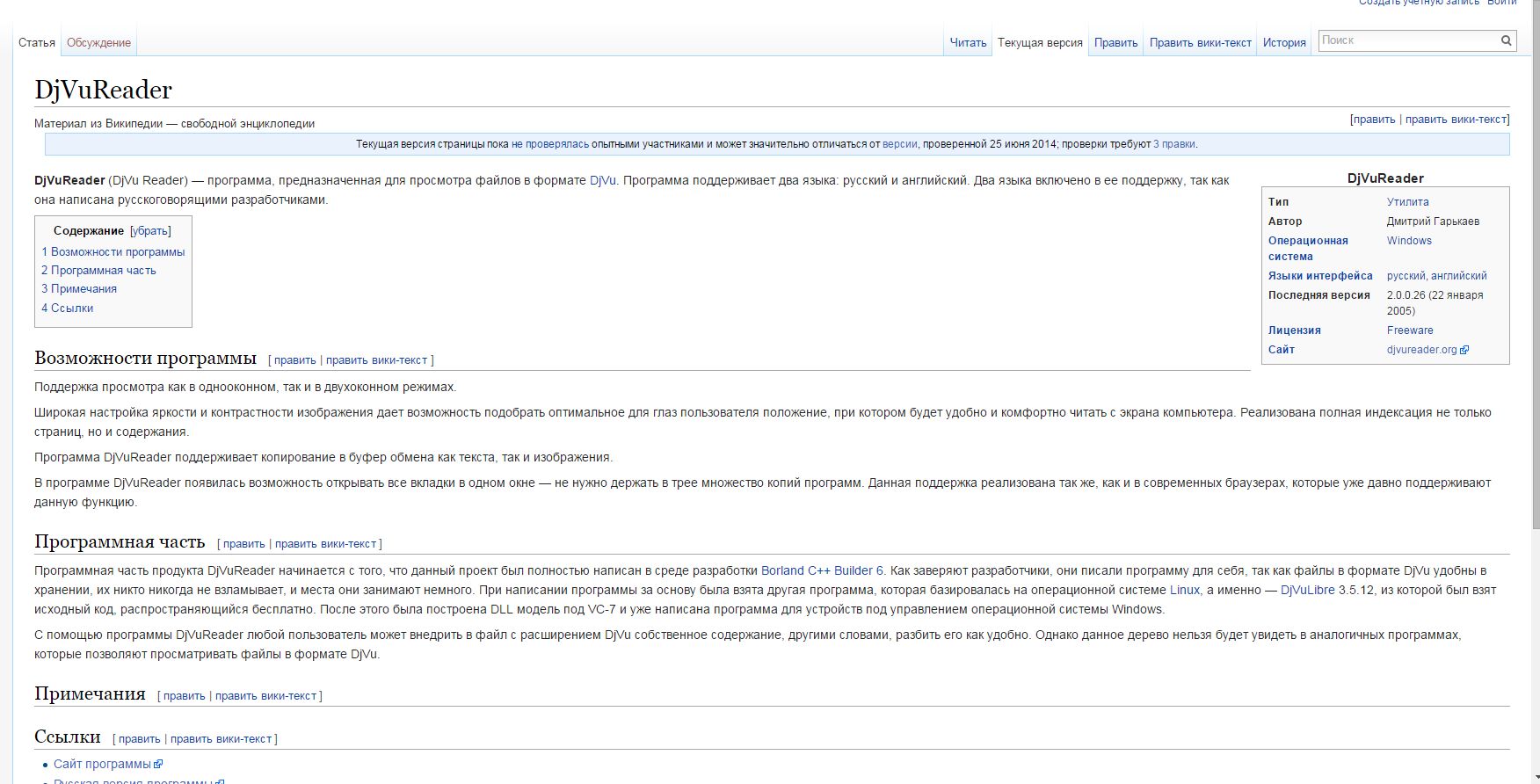
Task: Click external link icon beside djvureader.org
Action: [1464, 350]
